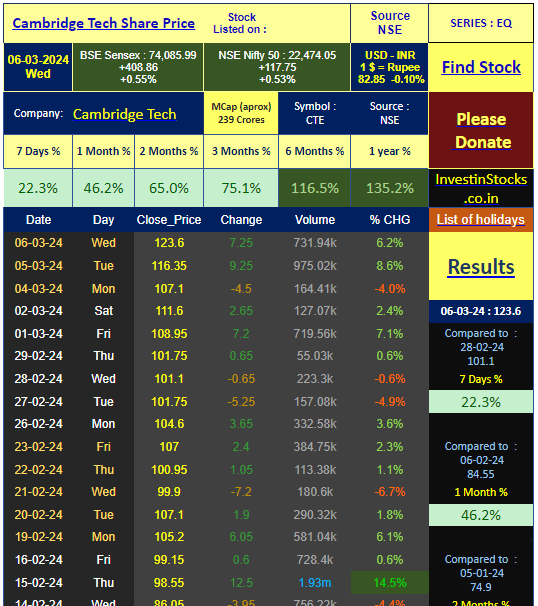This screenshot has width=538, height=606.
Task: Open the Cambridge Tech Share Price link
Action: click(x=104, y=23)
